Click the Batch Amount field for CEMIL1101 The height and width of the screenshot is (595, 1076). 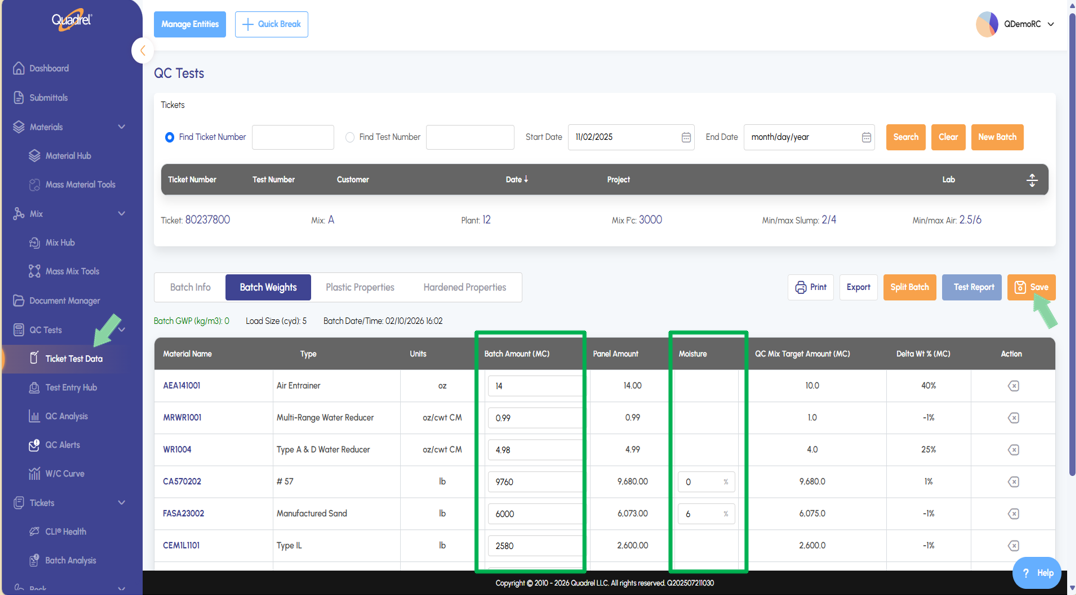[x=534, y=546]
